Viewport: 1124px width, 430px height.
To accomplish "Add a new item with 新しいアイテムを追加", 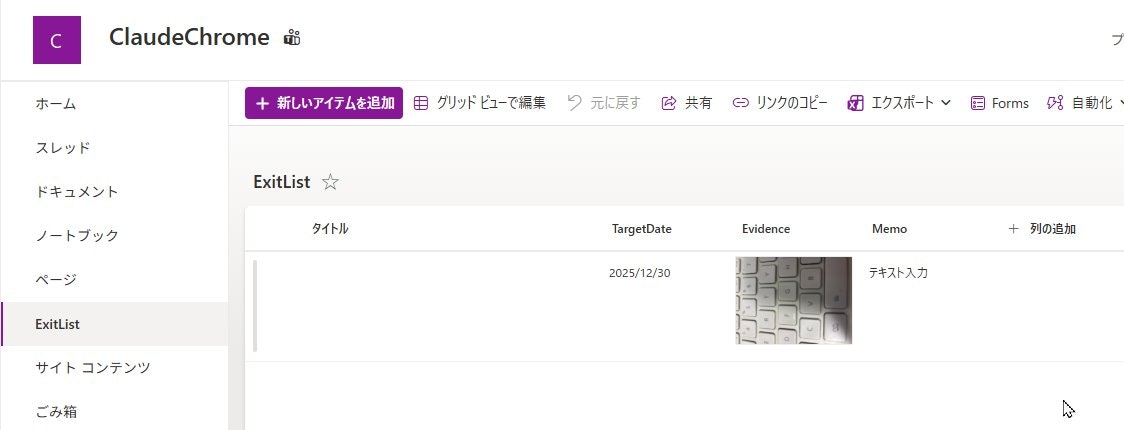I will (x=324, y=103).
